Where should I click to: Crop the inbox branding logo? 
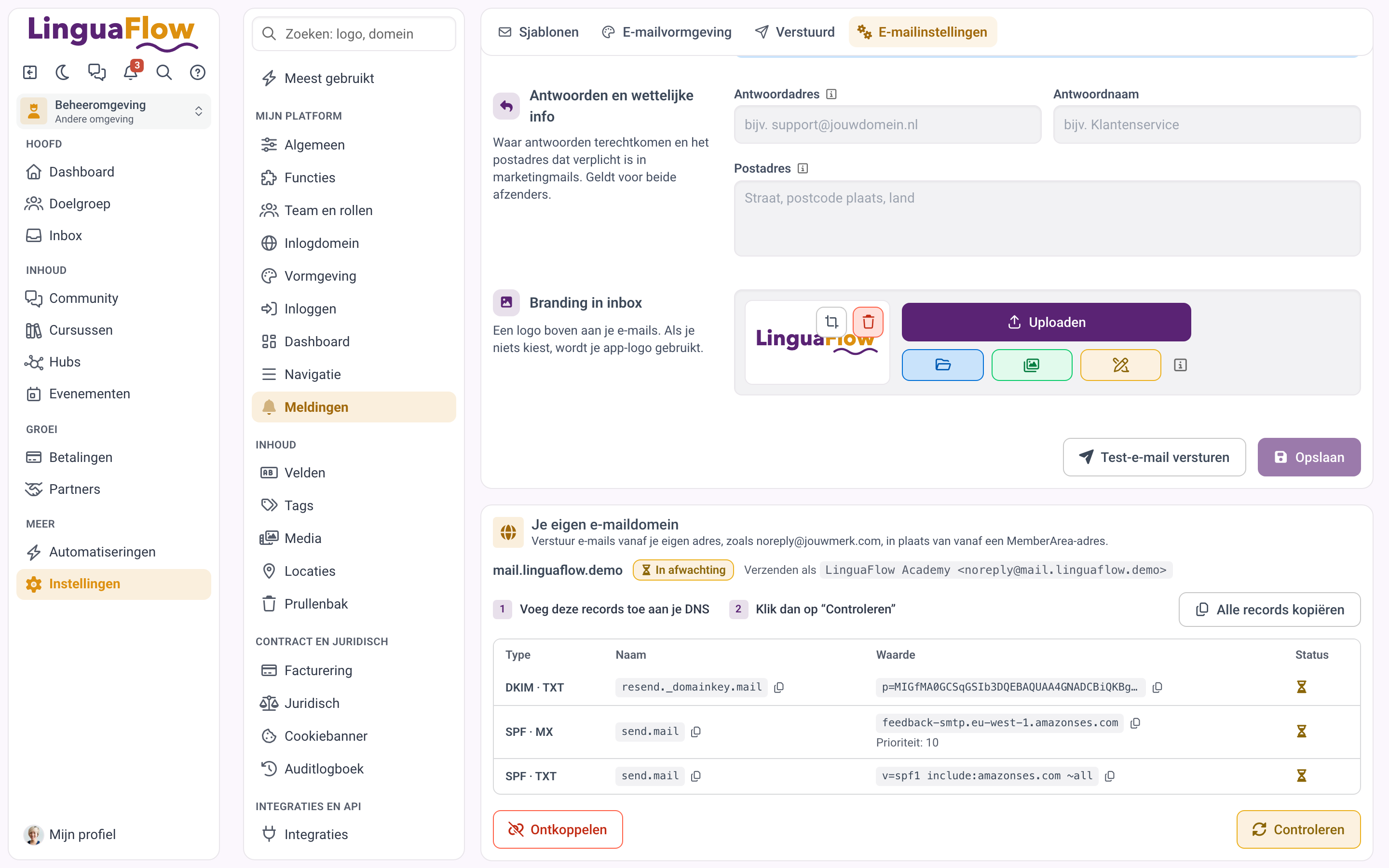[x=831, y=322]
